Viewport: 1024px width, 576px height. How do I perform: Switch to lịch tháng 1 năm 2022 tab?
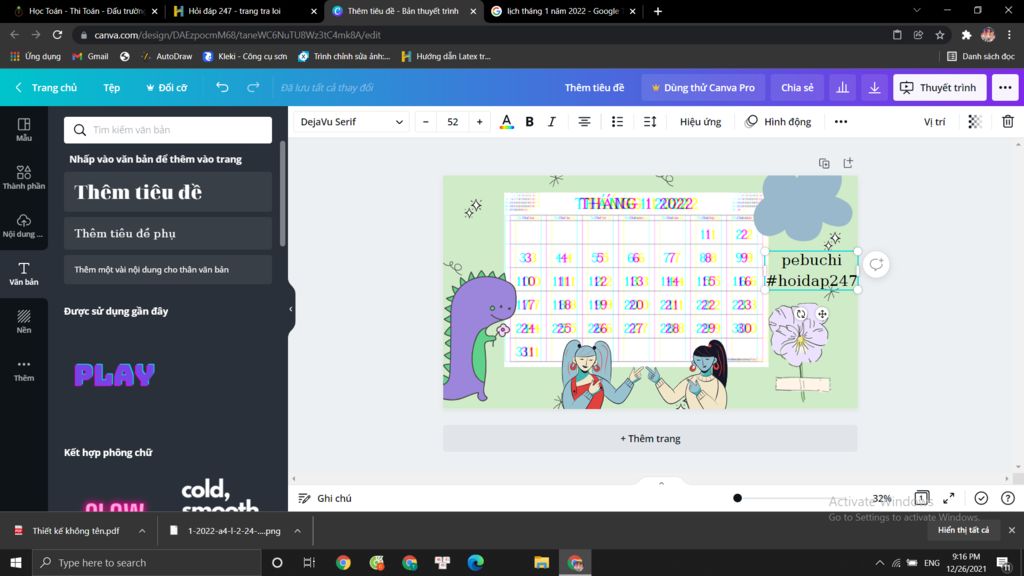click(562, 11)
